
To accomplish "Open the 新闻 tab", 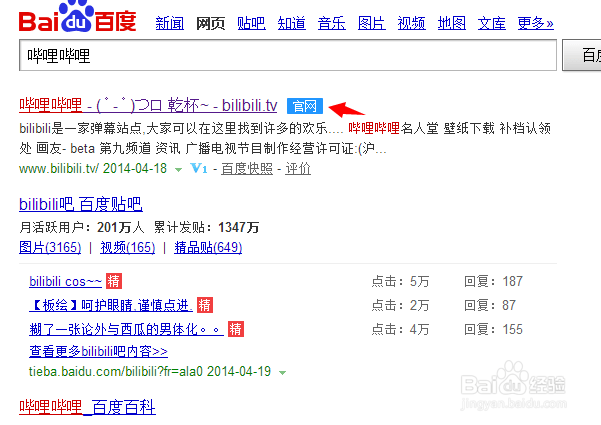I will [169, 23].
